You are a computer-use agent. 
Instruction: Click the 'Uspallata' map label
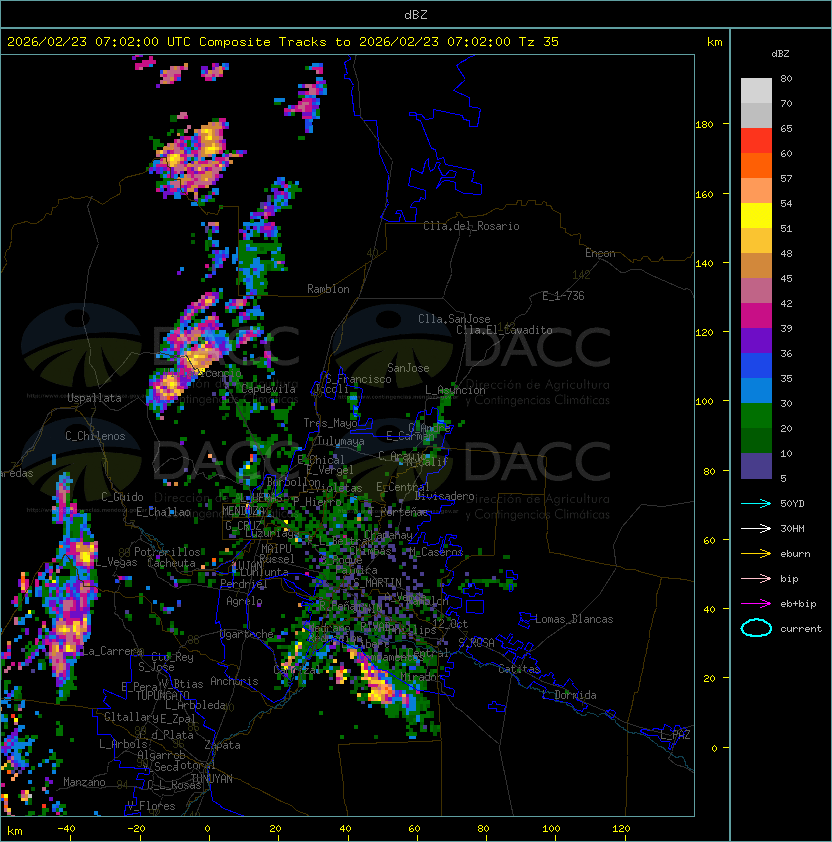pos(94,398)
